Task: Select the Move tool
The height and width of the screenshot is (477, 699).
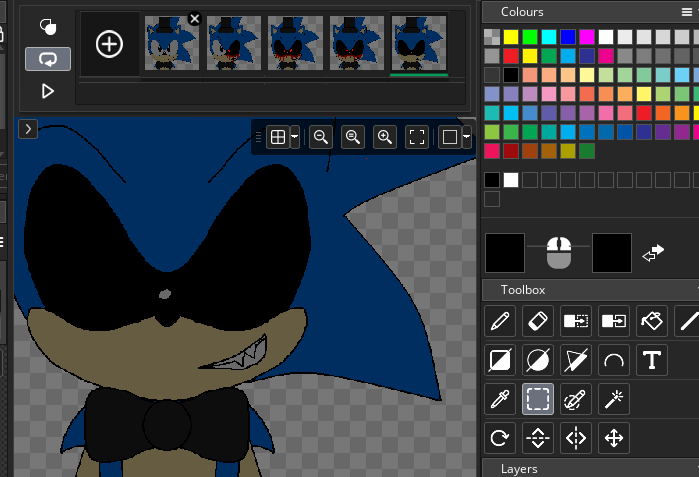Action: 614,438
